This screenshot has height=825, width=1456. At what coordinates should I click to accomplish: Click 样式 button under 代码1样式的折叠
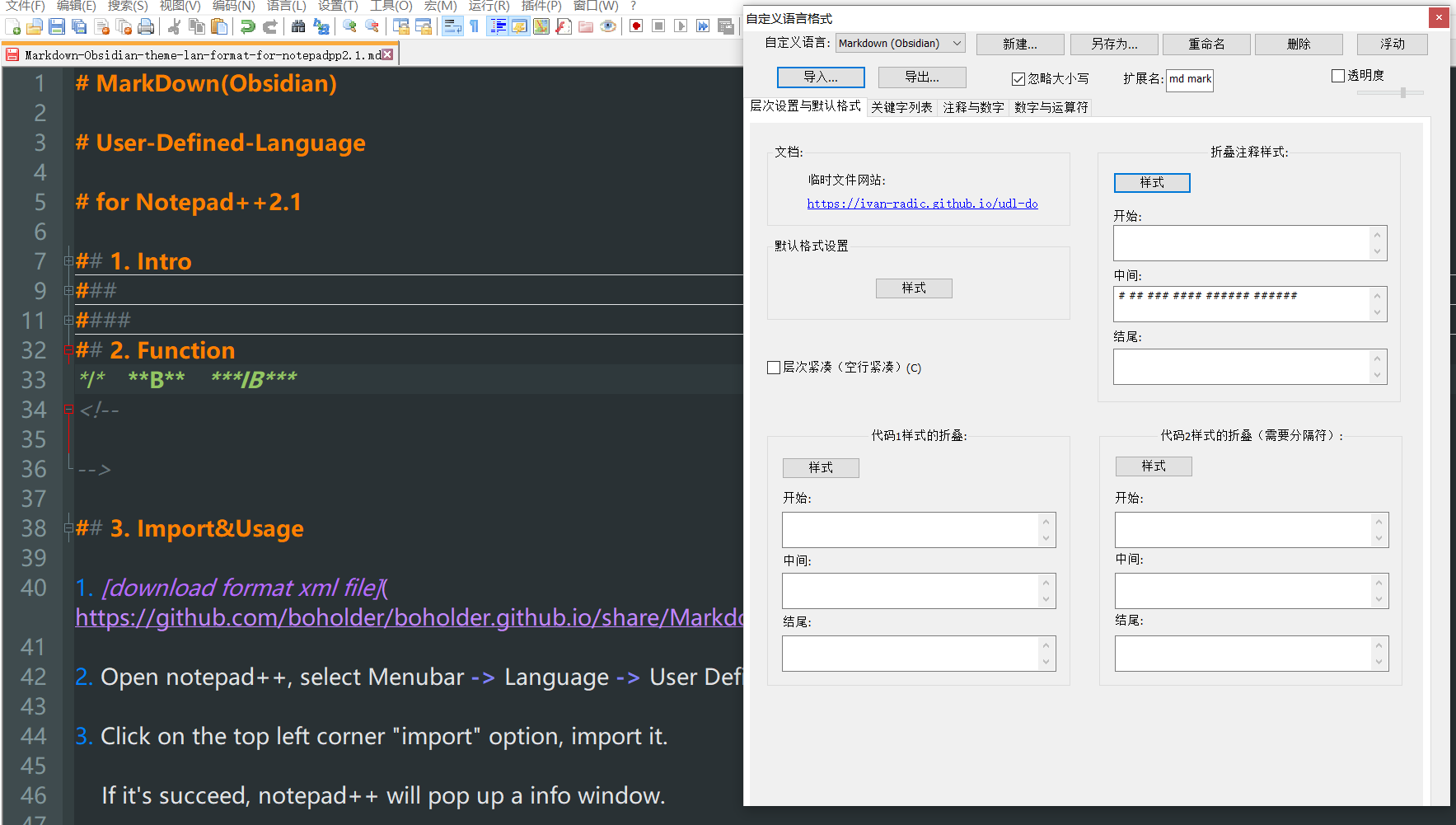click(821, 468)
